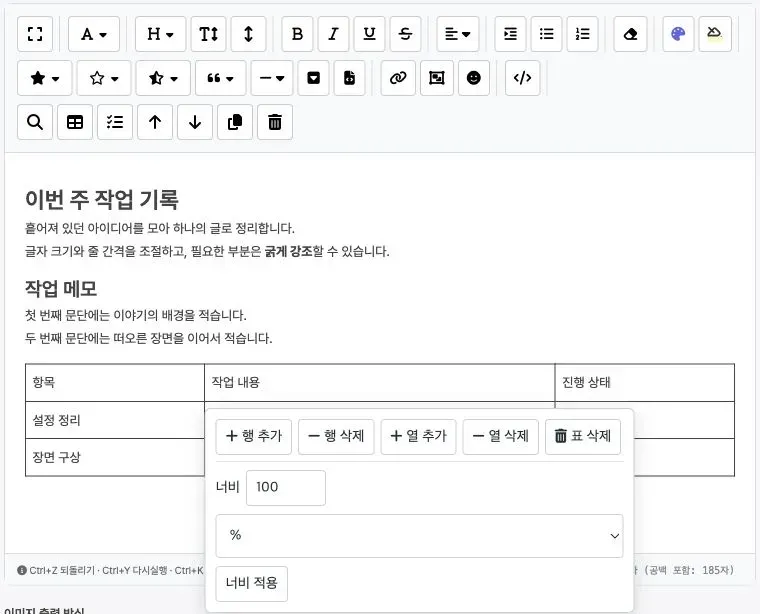Click the collapsible box icon
Screen dimensions: 760x614
click(x=314, y=78)
